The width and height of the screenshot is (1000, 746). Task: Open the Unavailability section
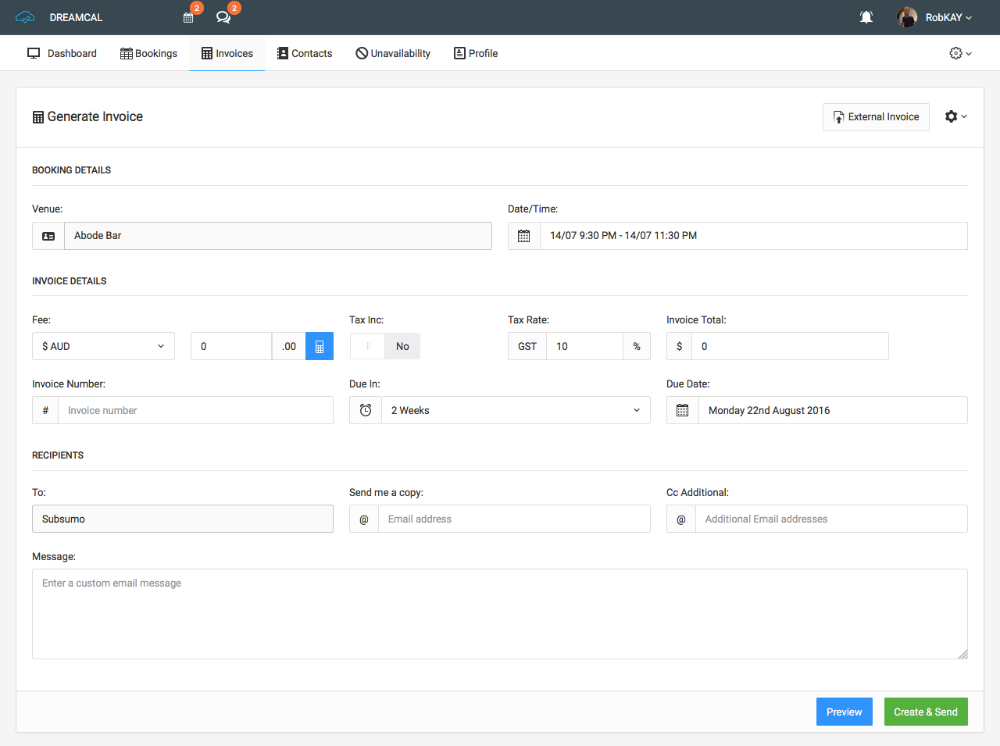coord(392,53)
